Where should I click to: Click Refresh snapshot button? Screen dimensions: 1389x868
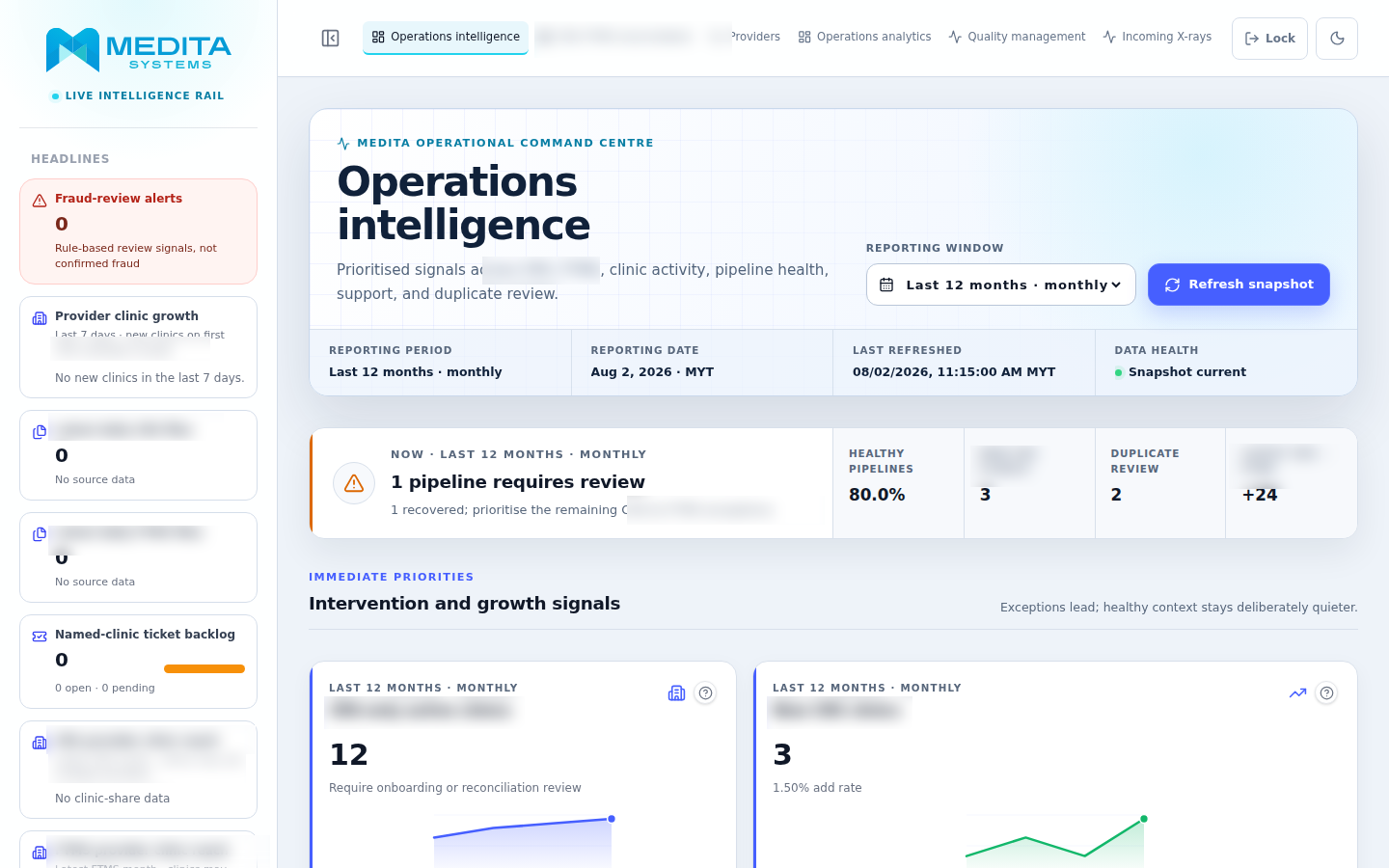click(x=1239, y=285)
